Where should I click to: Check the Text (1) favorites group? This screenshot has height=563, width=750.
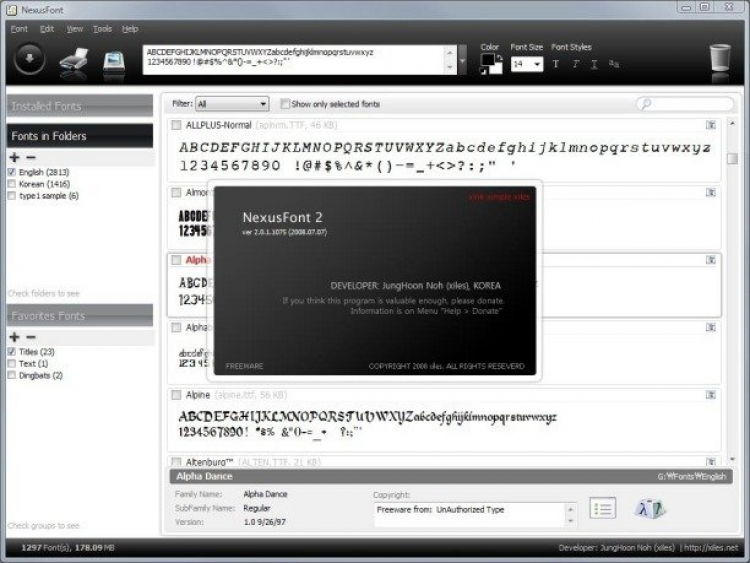(12, 364)
